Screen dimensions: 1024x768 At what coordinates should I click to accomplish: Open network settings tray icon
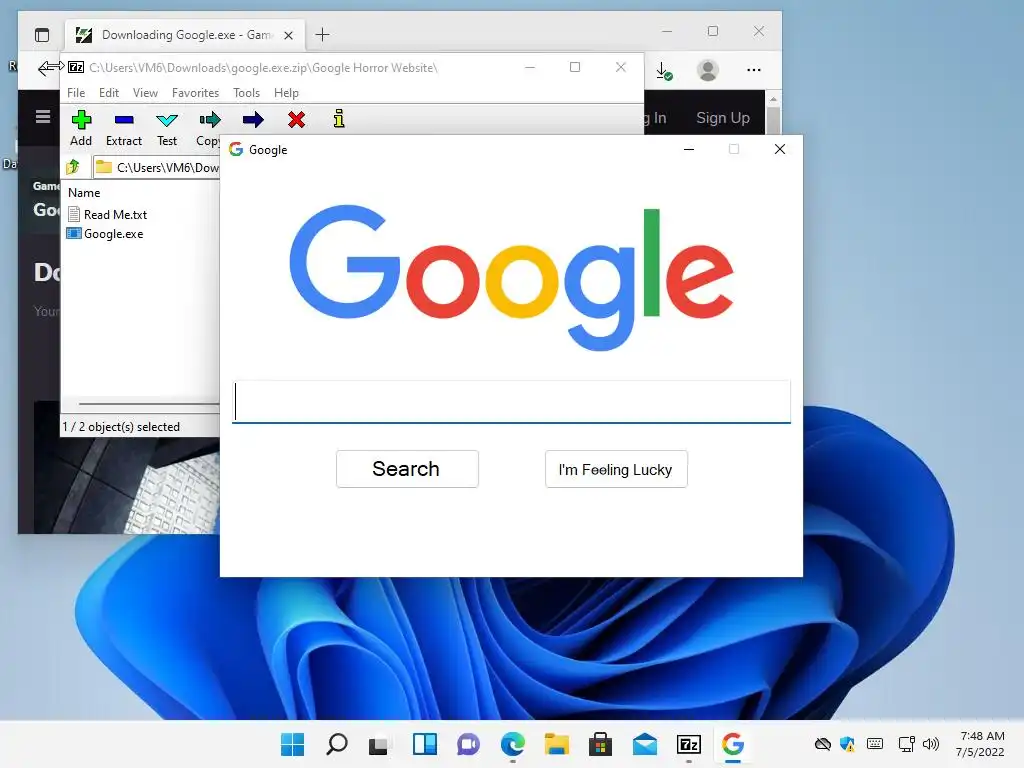point(906,744)
